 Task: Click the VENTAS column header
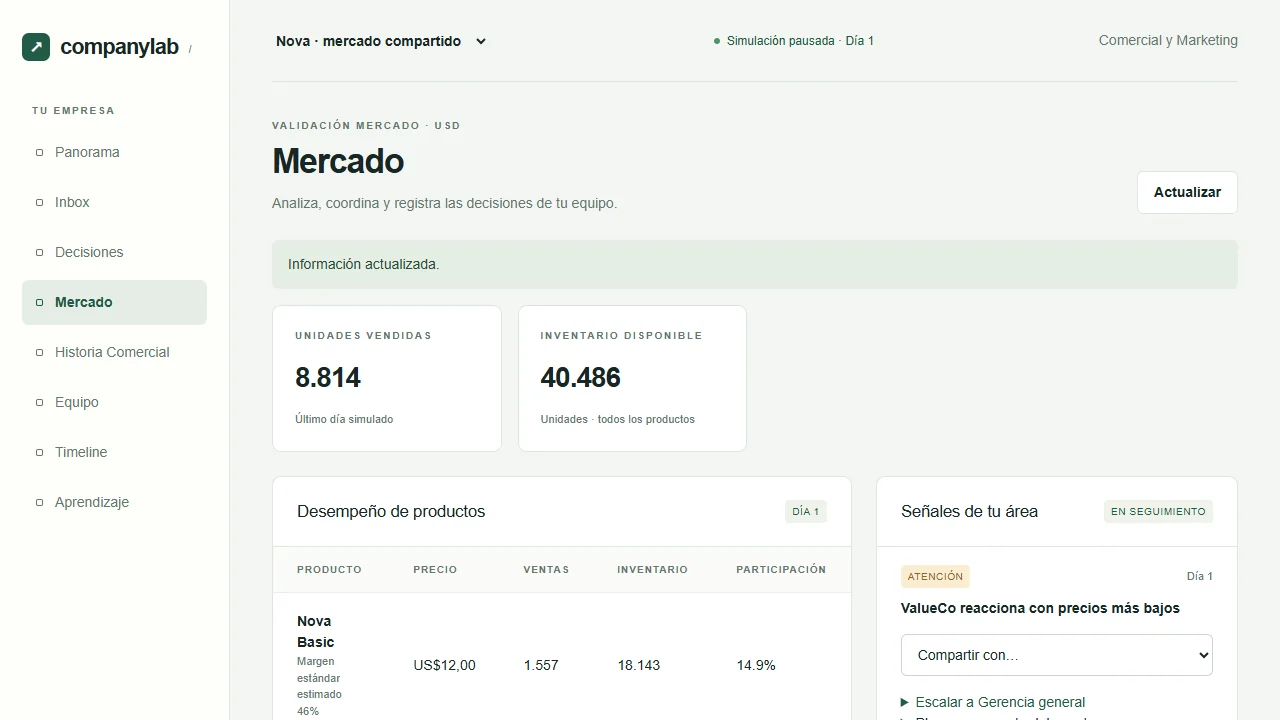pos(546,569)
